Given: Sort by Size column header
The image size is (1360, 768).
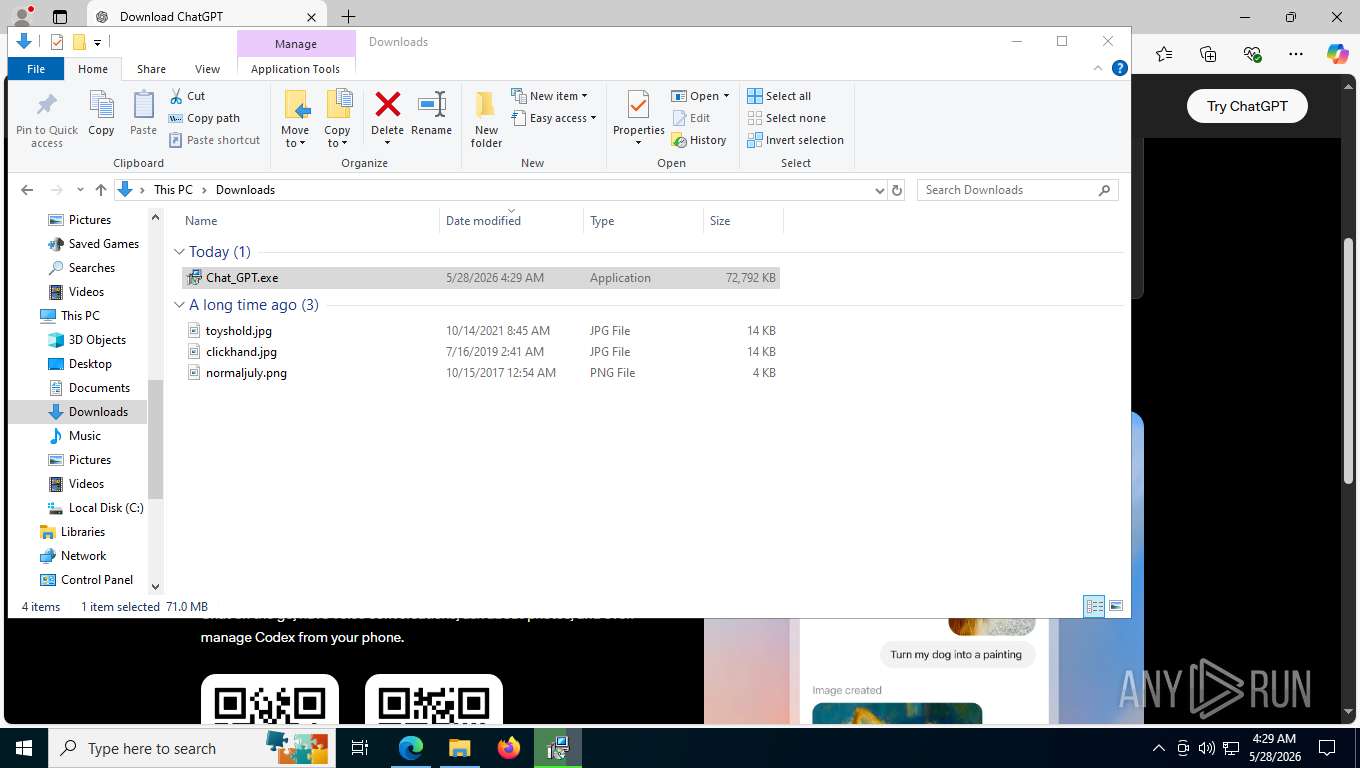Looking at the screenshot, I should tap(743, 221).
